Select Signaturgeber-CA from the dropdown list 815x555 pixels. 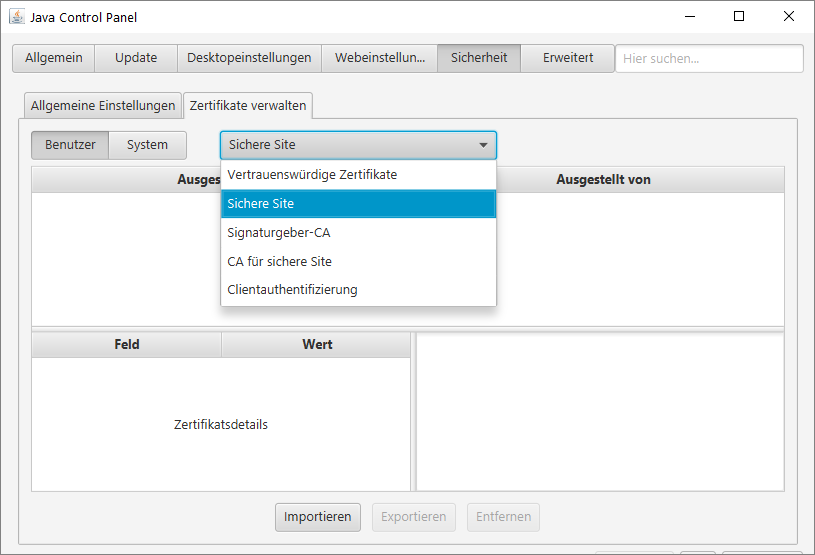tap(358, 233)
